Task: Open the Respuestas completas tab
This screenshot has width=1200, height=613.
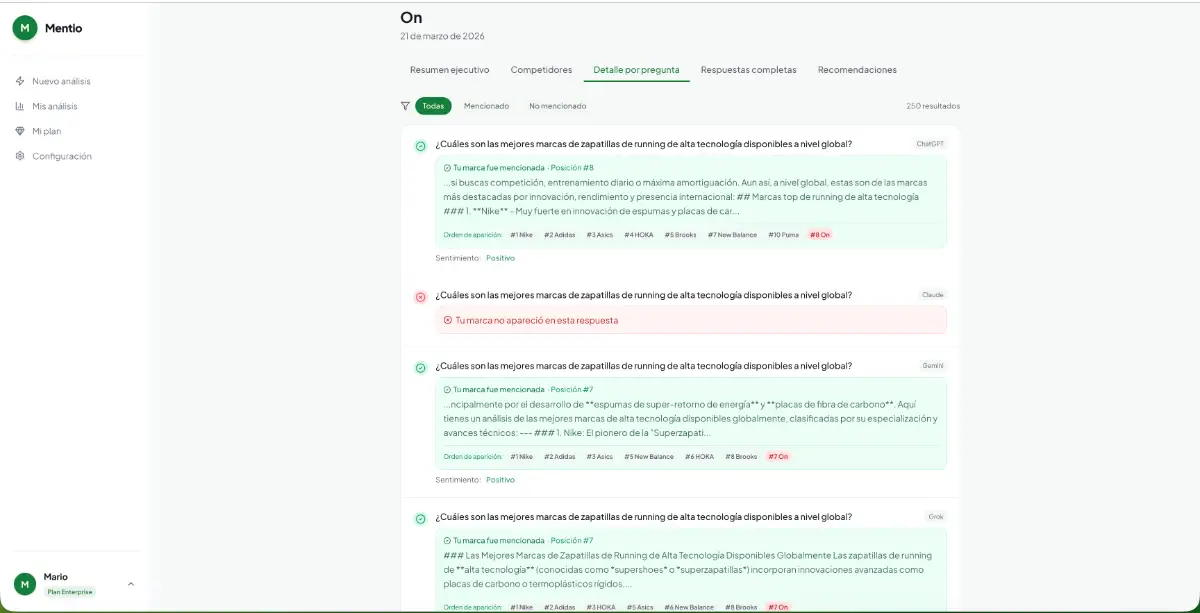Action: pos(749,70)
